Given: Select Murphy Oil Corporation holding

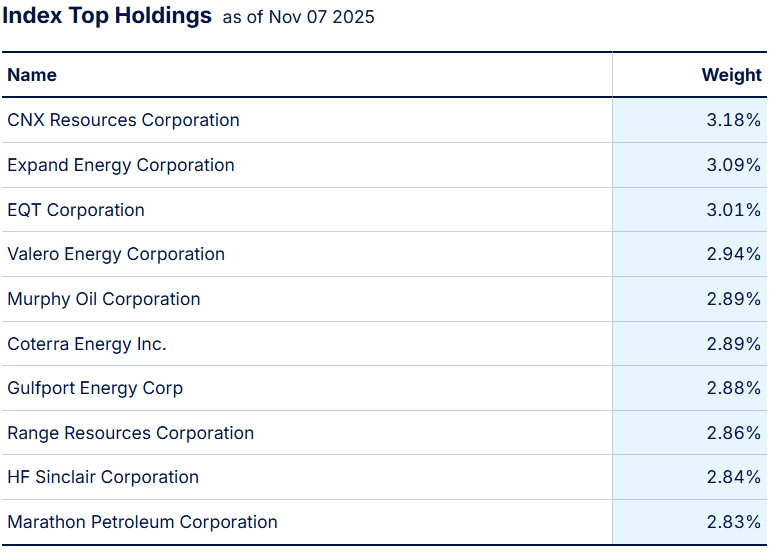Looking at the screenshot, I should (x=103, y=299).
